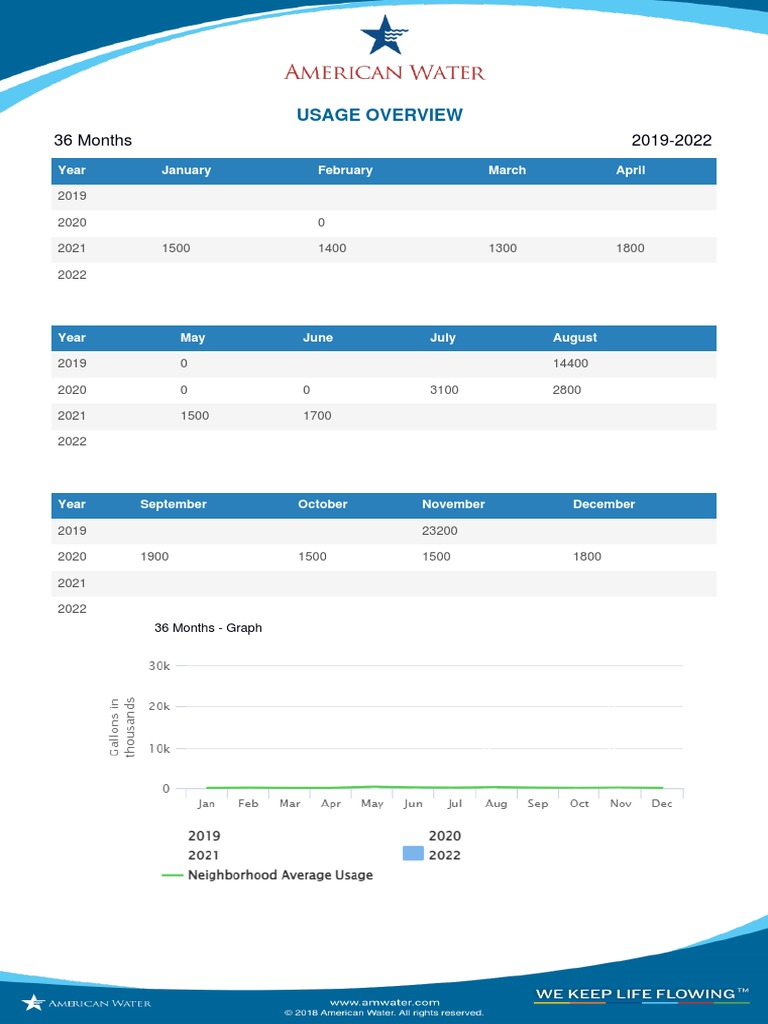
Task: Click the 2021 February value 1400
Action: tap(332, 248)
